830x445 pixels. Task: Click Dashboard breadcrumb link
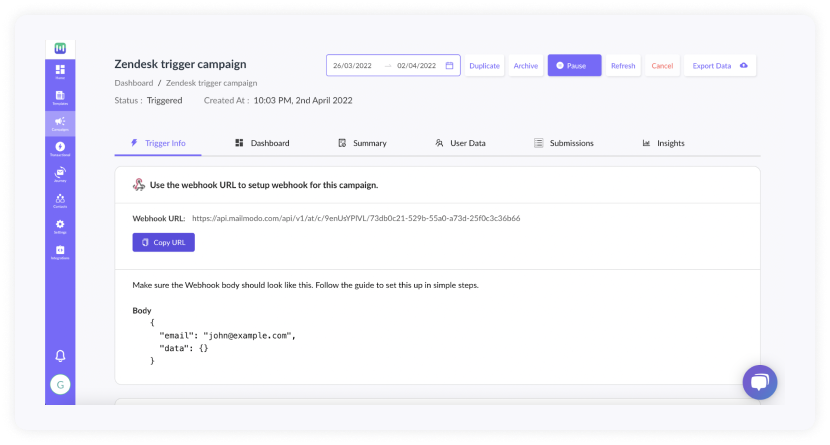(134, 83)
